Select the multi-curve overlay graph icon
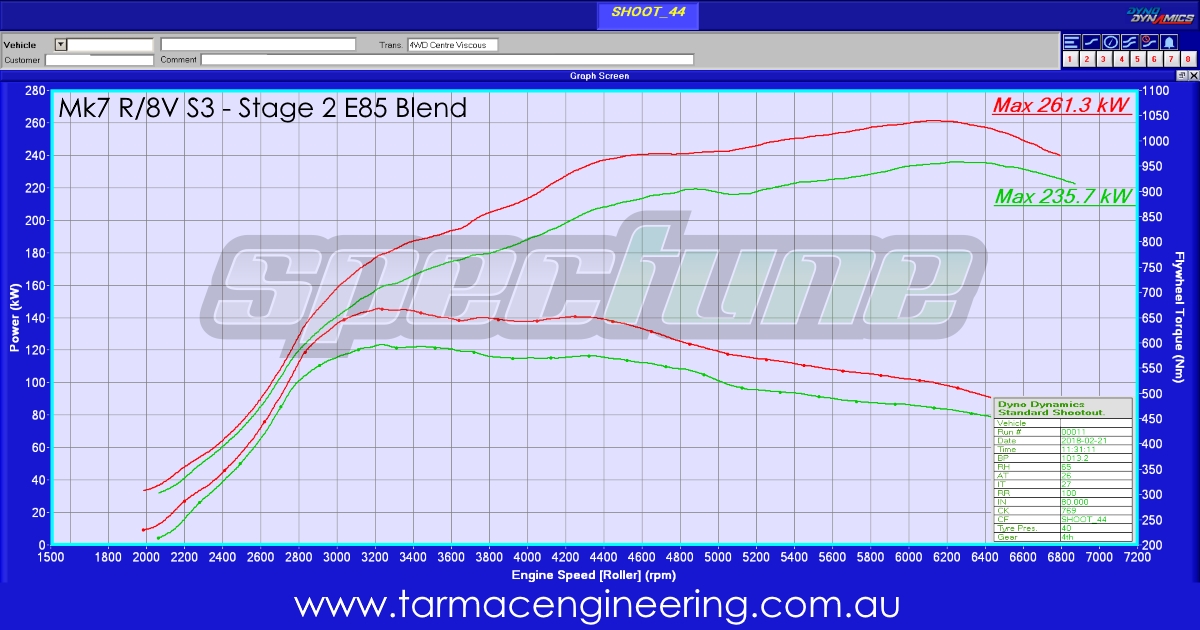 (x=1129, y=42)
